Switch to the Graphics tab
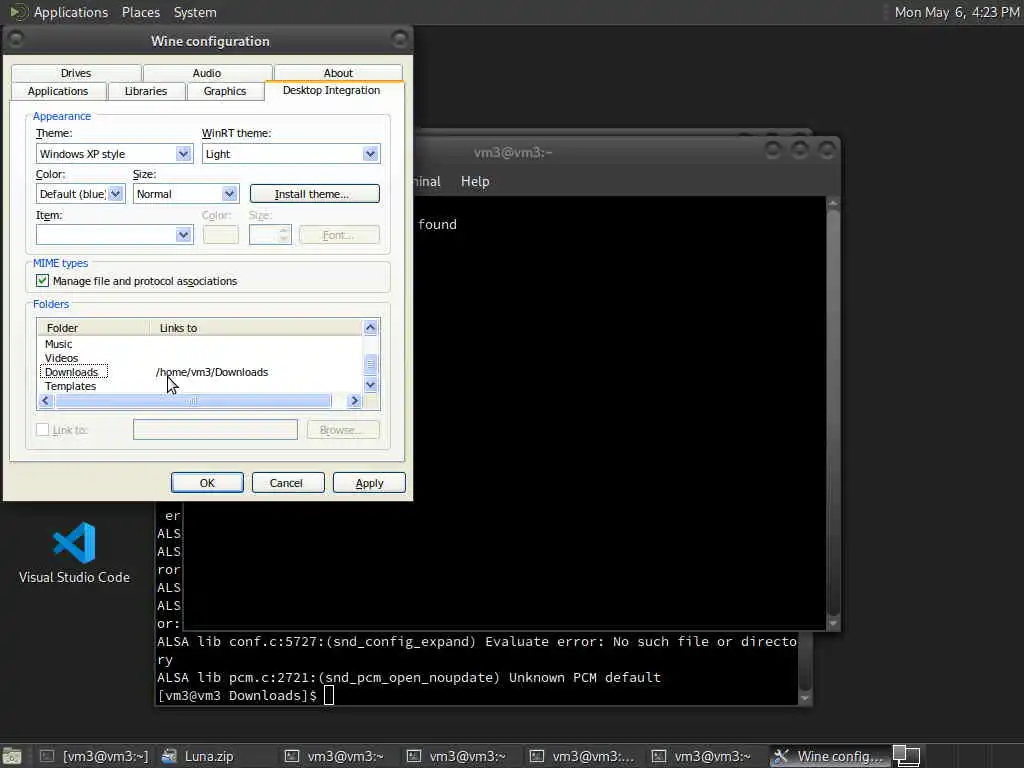Image resolution: width=1024 pixels, height=768 pixels. 225,91
